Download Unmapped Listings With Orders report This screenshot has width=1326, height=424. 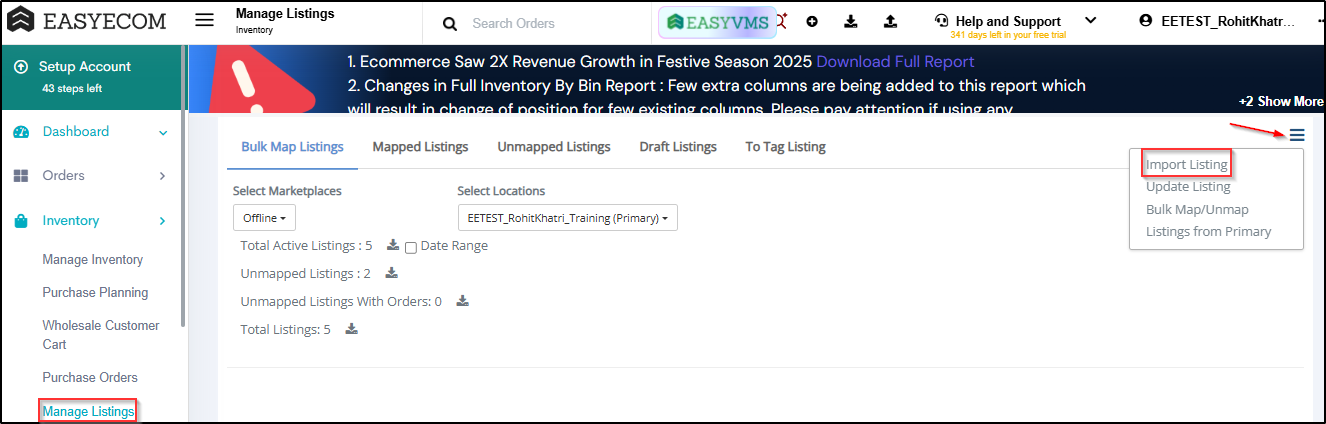pyautogui.click(x=462, y=301)
